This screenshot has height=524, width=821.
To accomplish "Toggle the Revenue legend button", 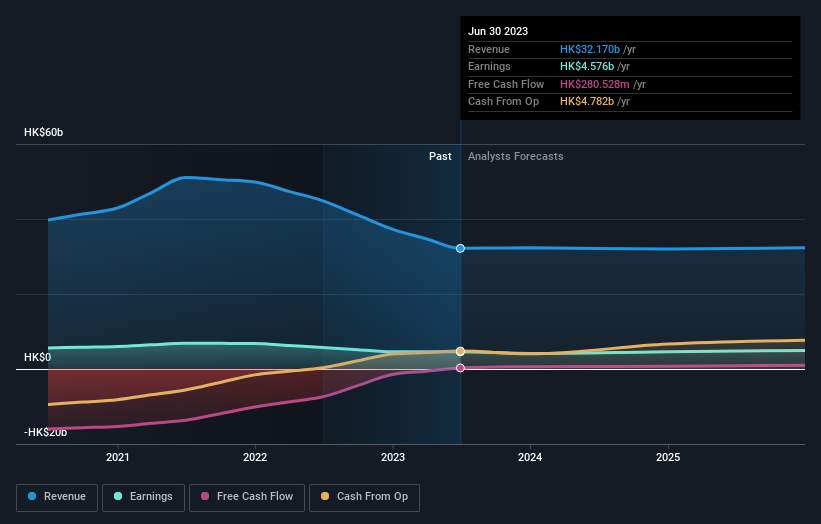I will pyautogui.click(x=57, y=497).
